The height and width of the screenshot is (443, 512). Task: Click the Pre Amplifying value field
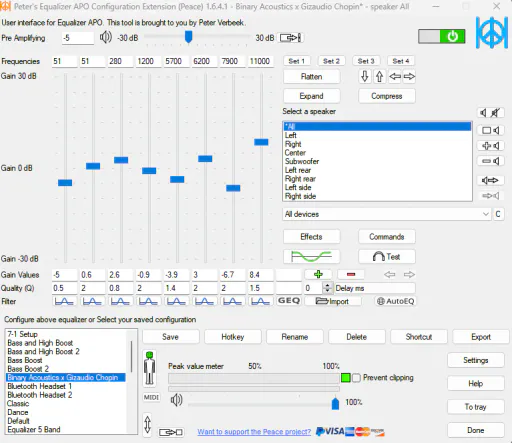point(78,38)
